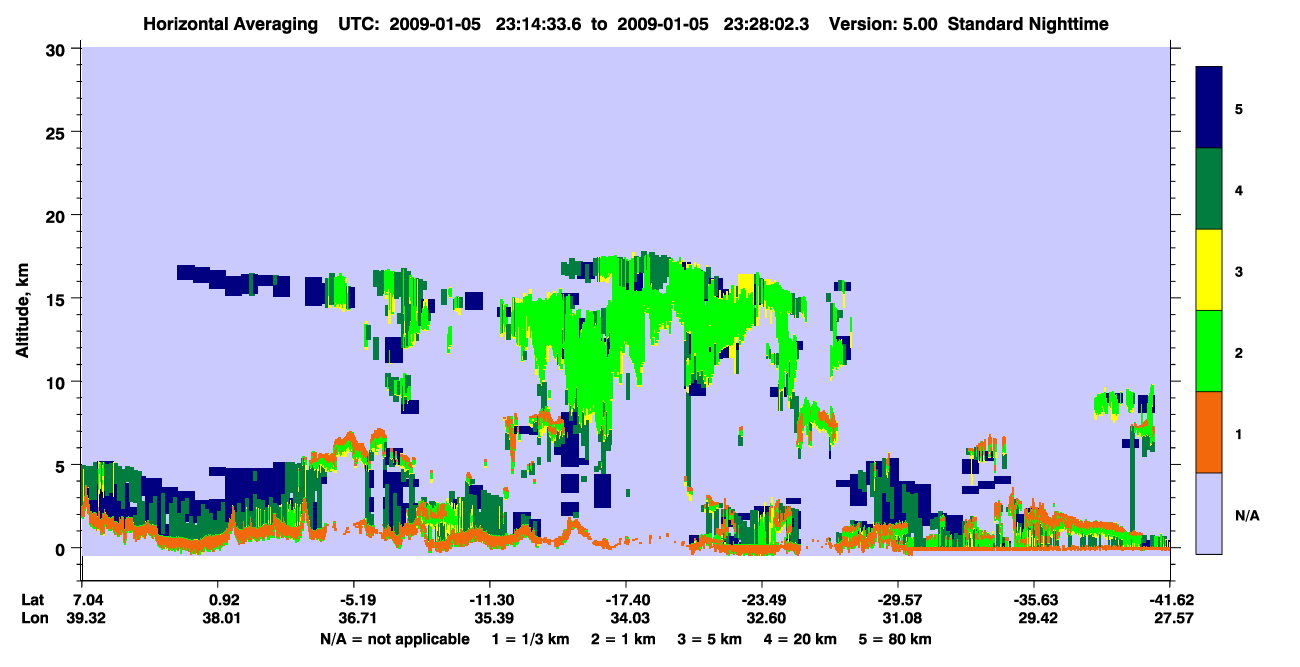Click the y-axis tick label '15'
Image resolution: width=1300 pixels, height=667 pixels.
[x=57, y=299]
